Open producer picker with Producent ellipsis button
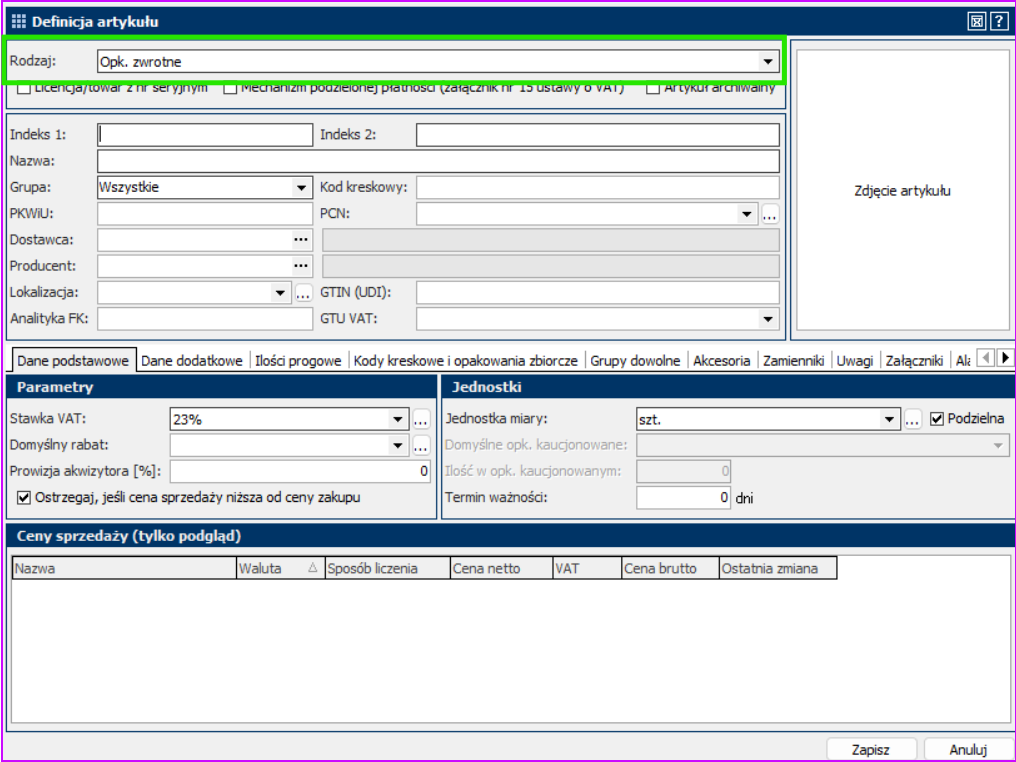This screenshot has height=762, width=1016. [301, 266]
